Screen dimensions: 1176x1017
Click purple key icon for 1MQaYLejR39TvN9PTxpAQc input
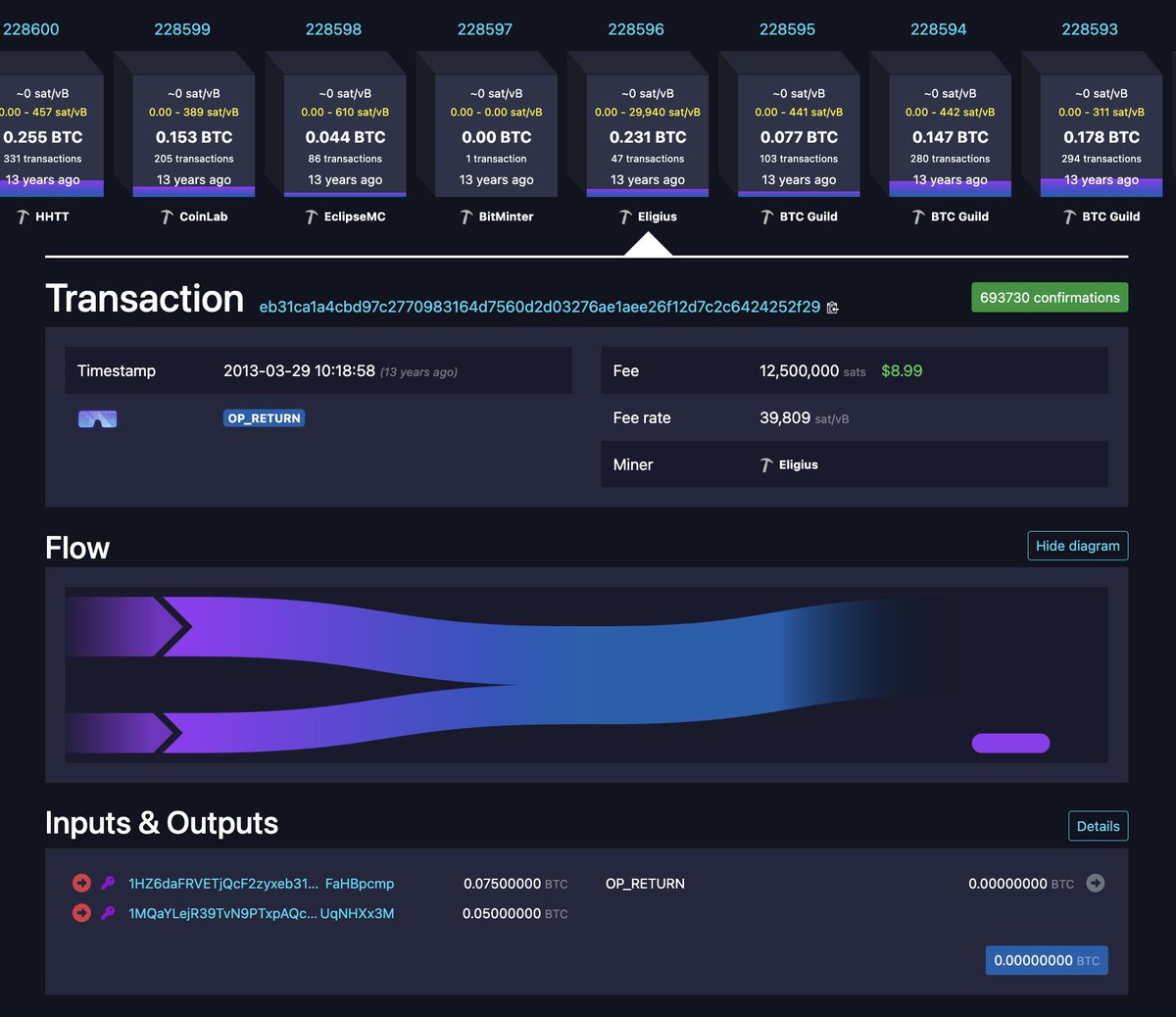pos(108,913)
